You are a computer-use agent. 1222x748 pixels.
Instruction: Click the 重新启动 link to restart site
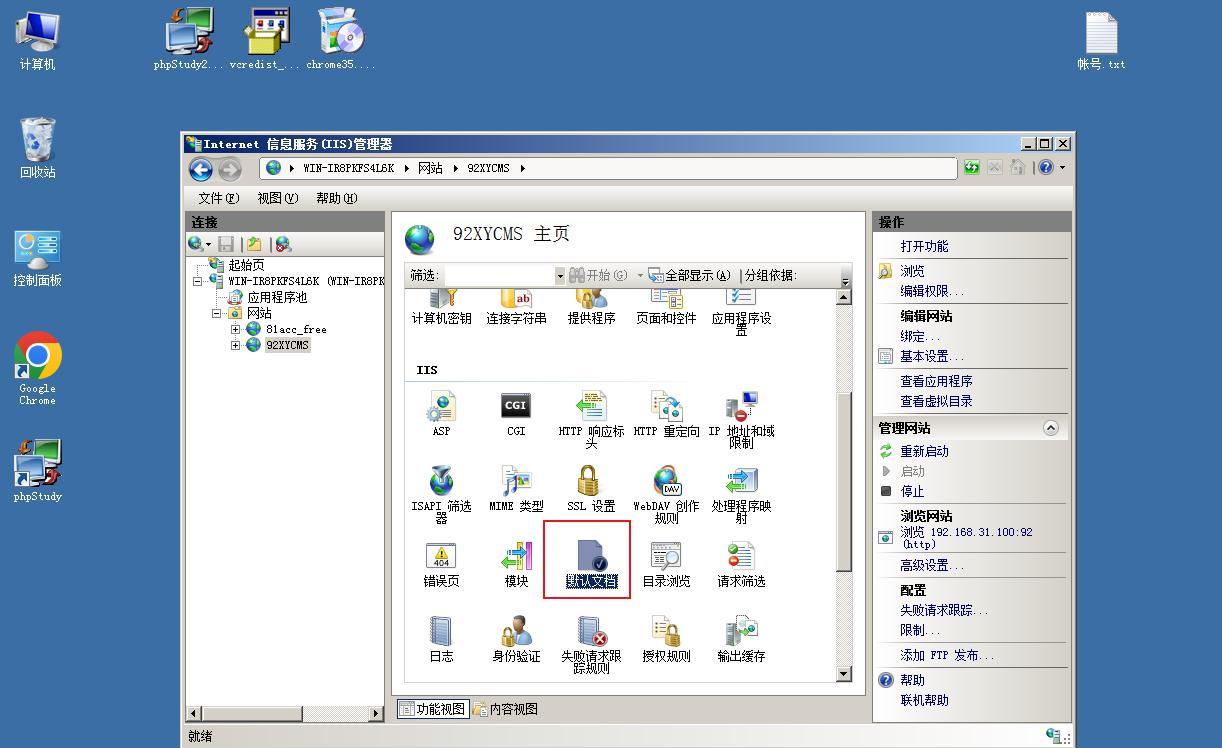click(x=924, y=451)
